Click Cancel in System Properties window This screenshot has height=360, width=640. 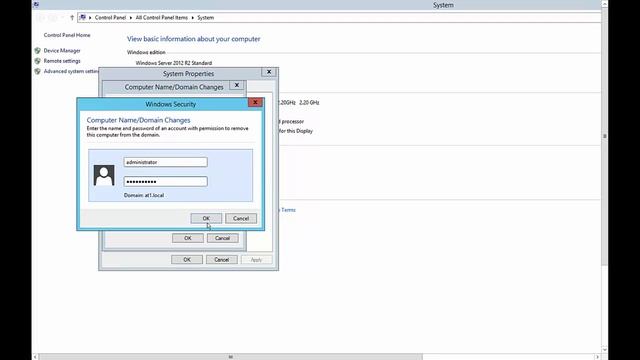(222, 260)
